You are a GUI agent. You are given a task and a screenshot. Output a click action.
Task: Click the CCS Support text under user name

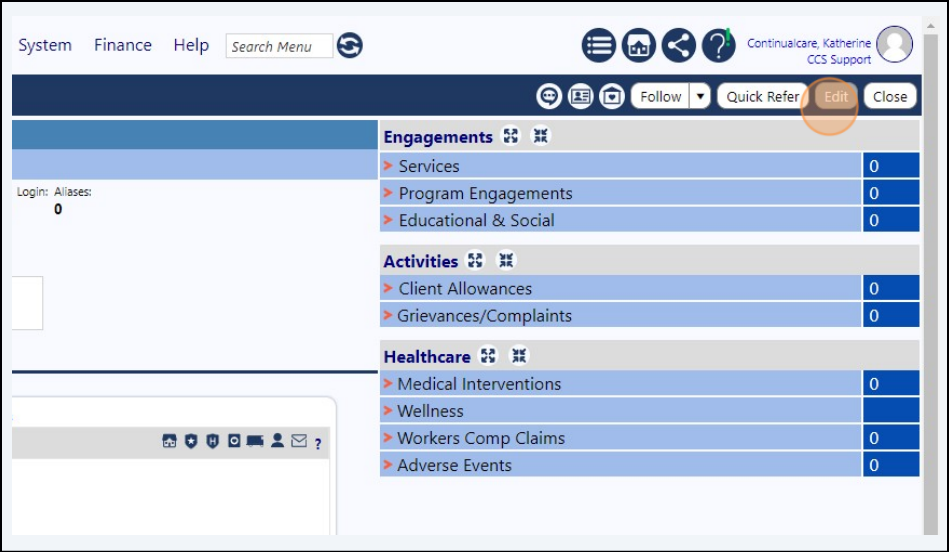click(x=838, y=59)
